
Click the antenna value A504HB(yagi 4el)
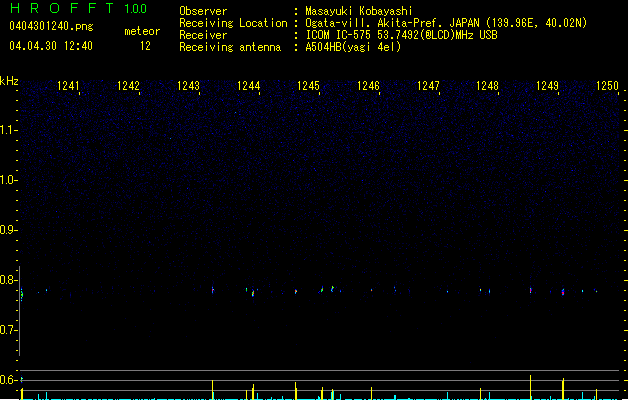(353, 47)
